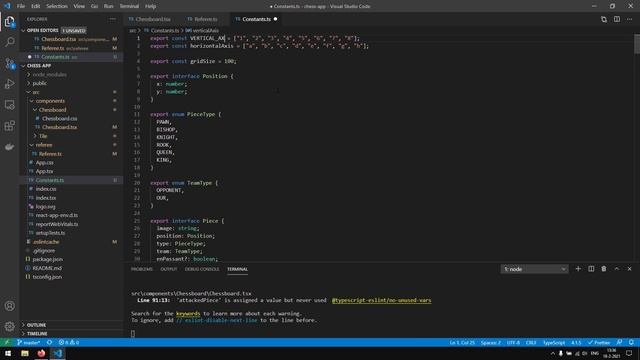The image size is (640, 360).
Task: Open Firefox from the taskbar
Action: coord(41,353)
